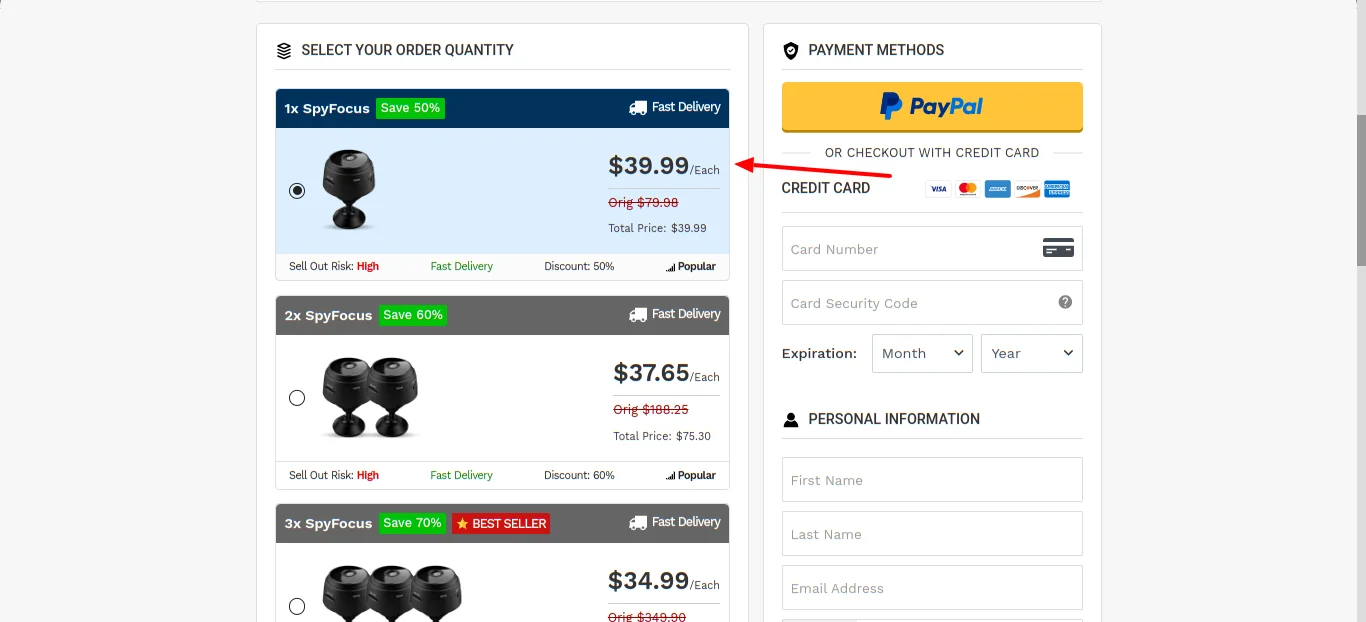Click the shield icon beside Payment Methods

791,50
